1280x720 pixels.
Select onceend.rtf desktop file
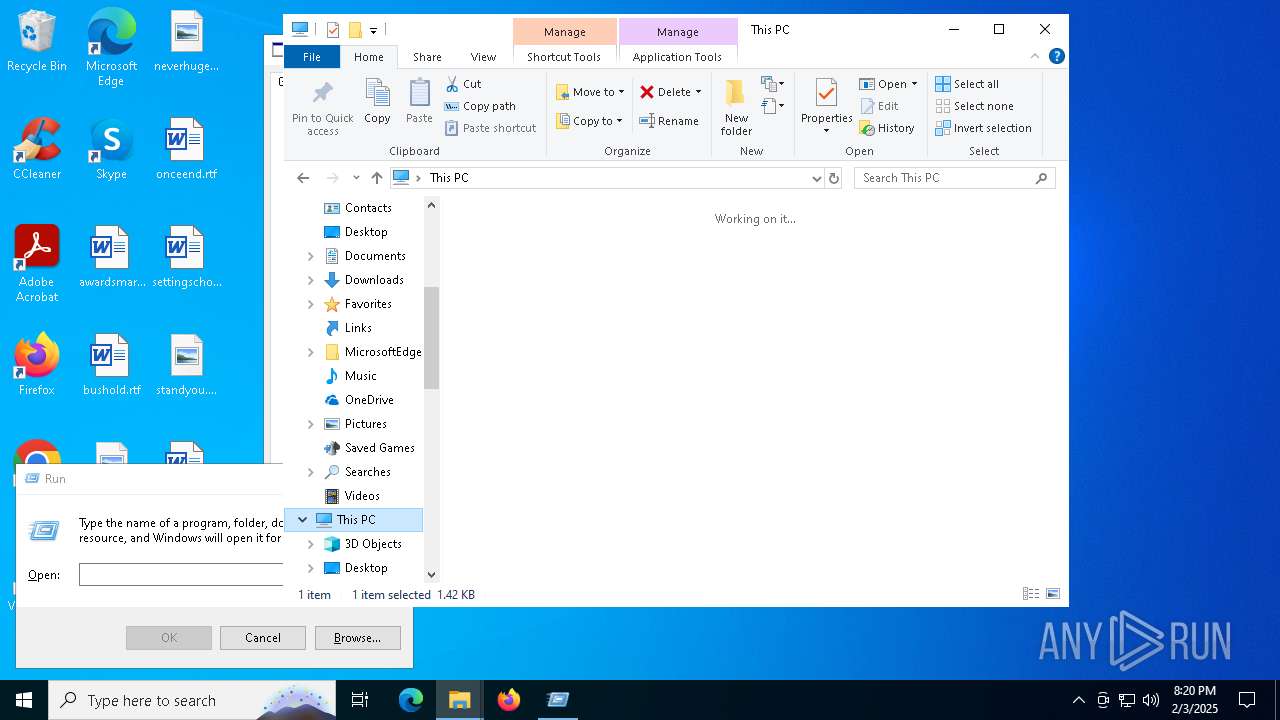[x=186, y=149]
